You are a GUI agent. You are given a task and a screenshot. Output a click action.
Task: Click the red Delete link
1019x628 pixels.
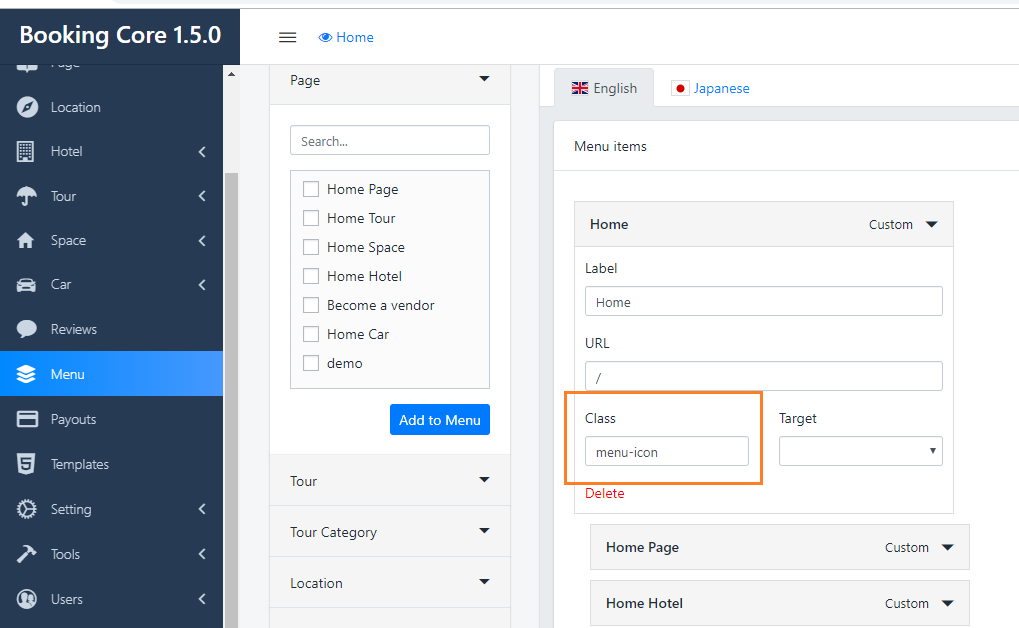tap(604, 493)
